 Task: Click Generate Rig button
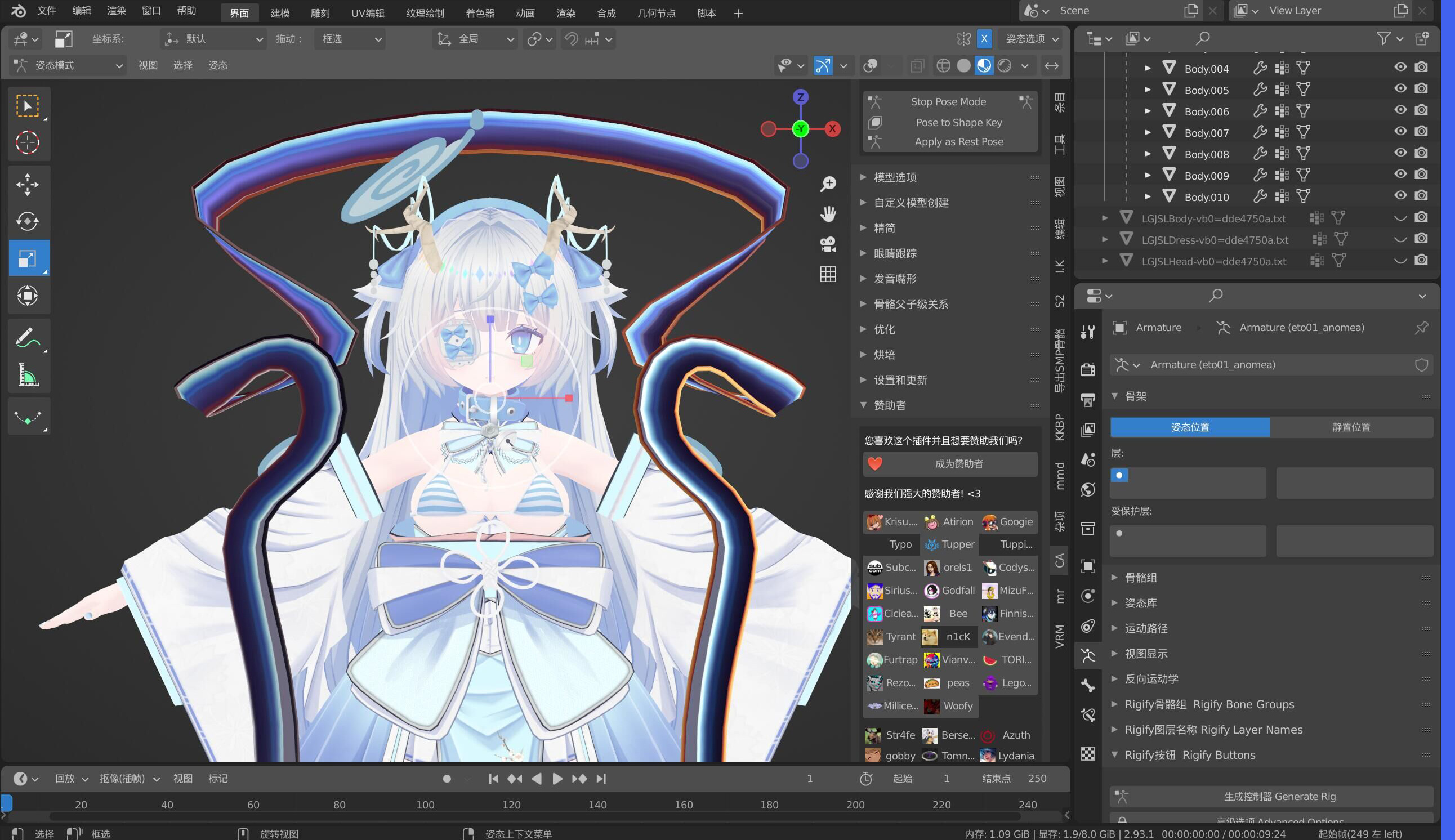click(x=1271, y=797)
